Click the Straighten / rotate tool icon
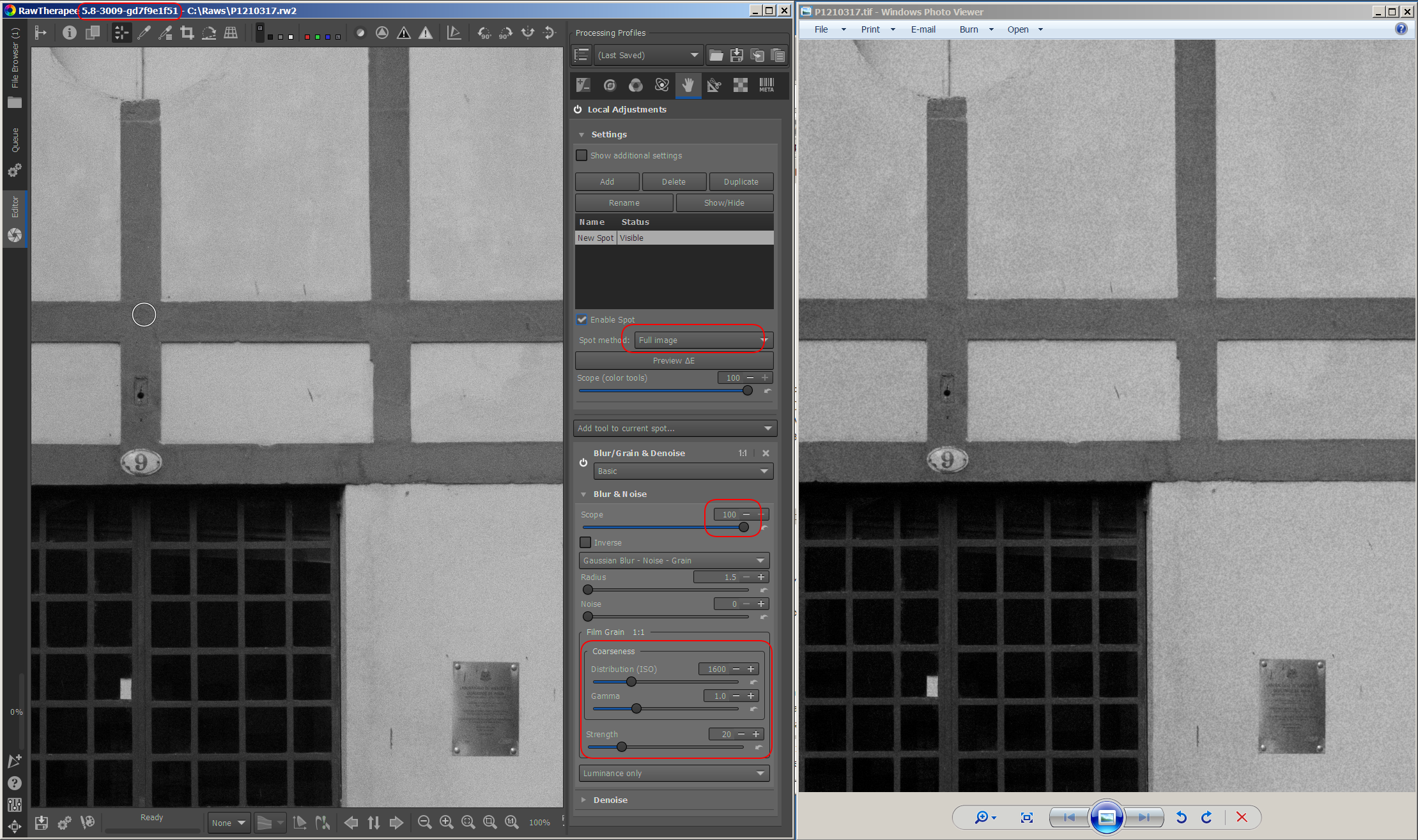This screenshot has width=1418, height=840. tap(209, 33)
